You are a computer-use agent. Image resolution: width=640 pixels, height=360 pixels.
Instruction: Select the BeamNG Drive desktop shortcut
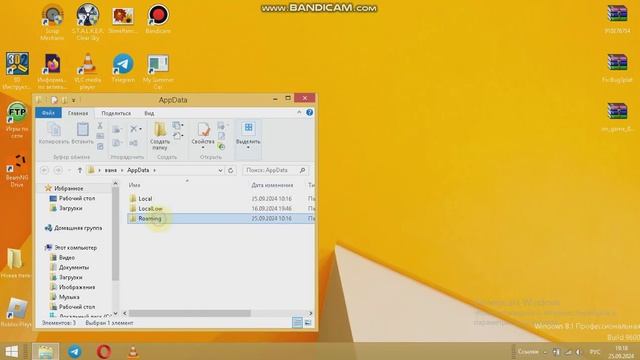pyautogui.click(x=17, y=170)
